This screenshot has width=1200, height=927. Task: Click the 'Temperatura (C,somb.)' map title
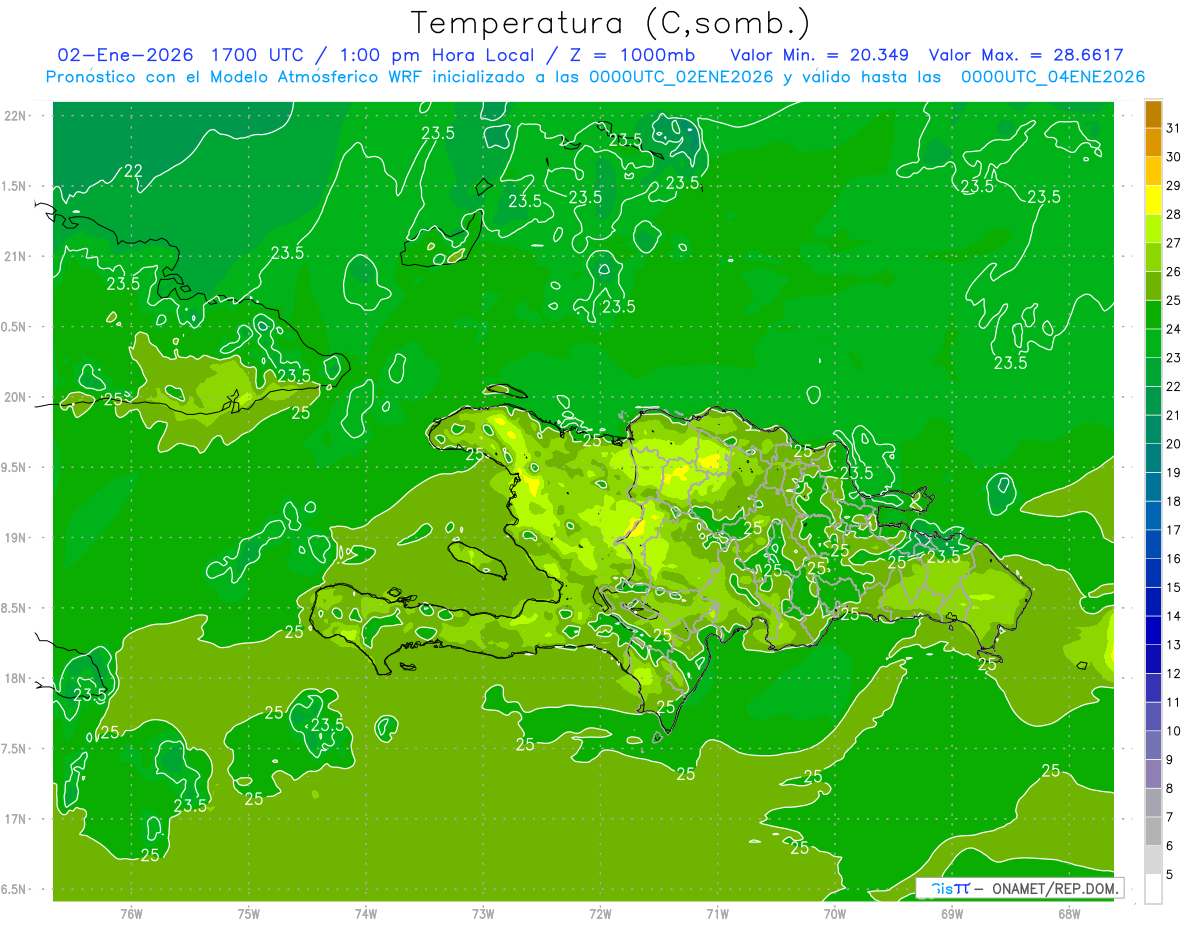pyautogui.click(x=610, y=23)
